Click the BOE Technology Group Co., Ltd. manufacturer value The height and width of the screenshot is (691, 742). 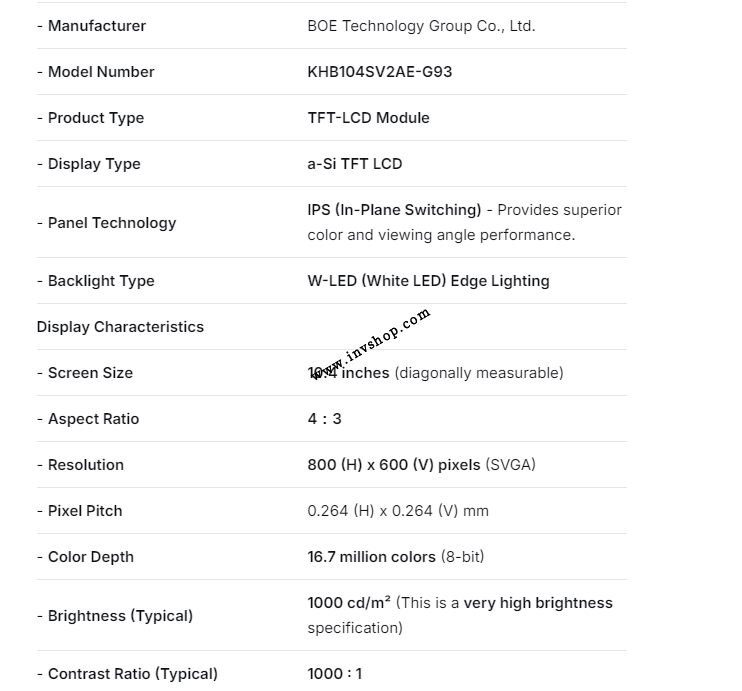(x=421, y=26)
